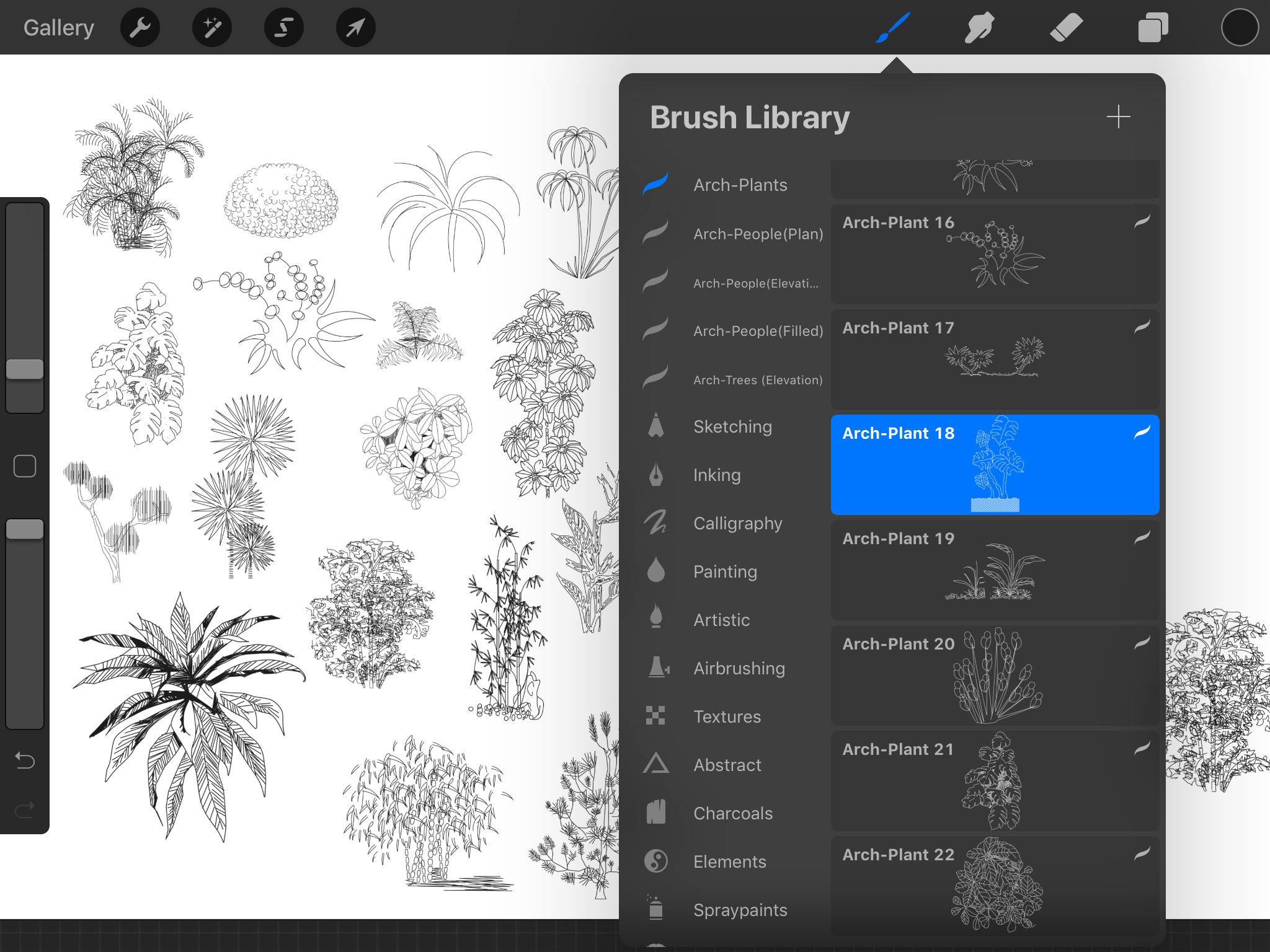This screenshot has width=1270, height=952.
Task: Activate the Transform arrow tool
Action: point(356,27)
